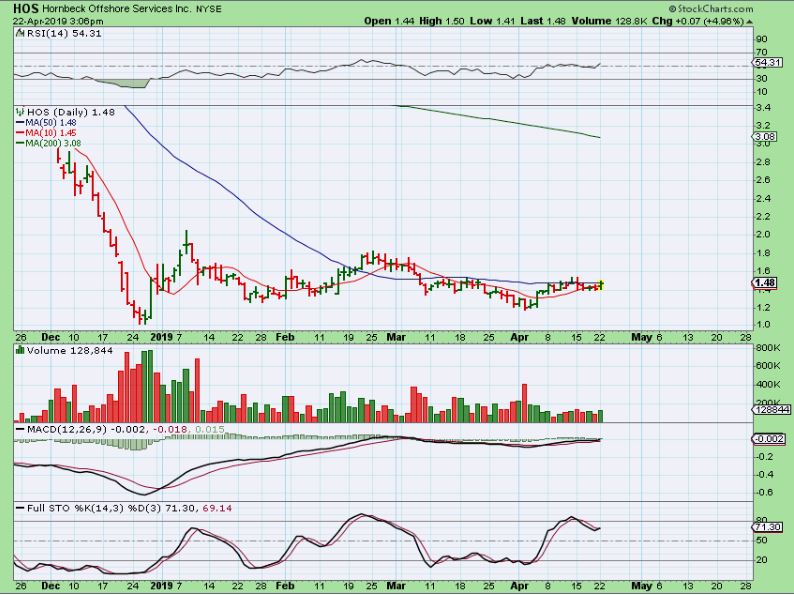Click the 600K volume axis label
Viewport: 794px width, 595px height.
click(x=768, y=366)
